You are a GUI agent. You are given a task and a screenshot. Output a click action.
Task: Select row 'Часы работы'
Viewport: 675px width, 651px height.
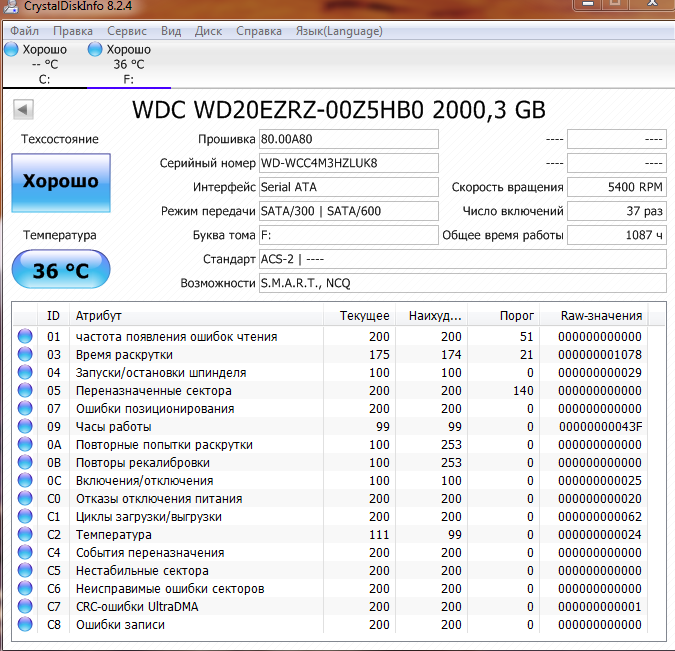(x=330, y=427)
